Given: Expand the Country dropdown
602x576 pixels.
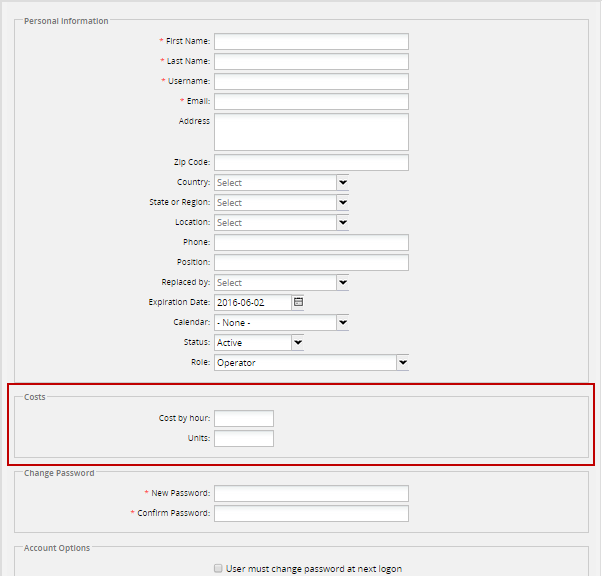Looking at the screenshot, I should click(342, 183).
